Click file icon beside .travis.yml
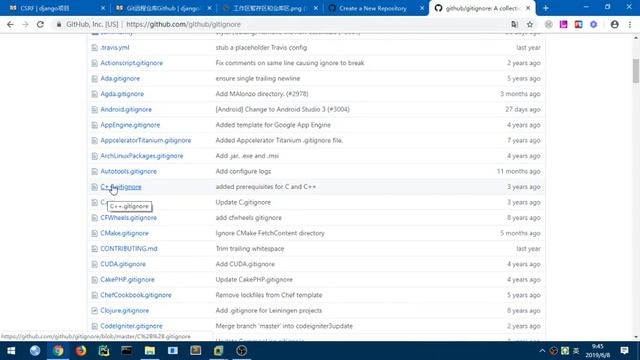This screenshot has height=360, width=640. (95, 48)
